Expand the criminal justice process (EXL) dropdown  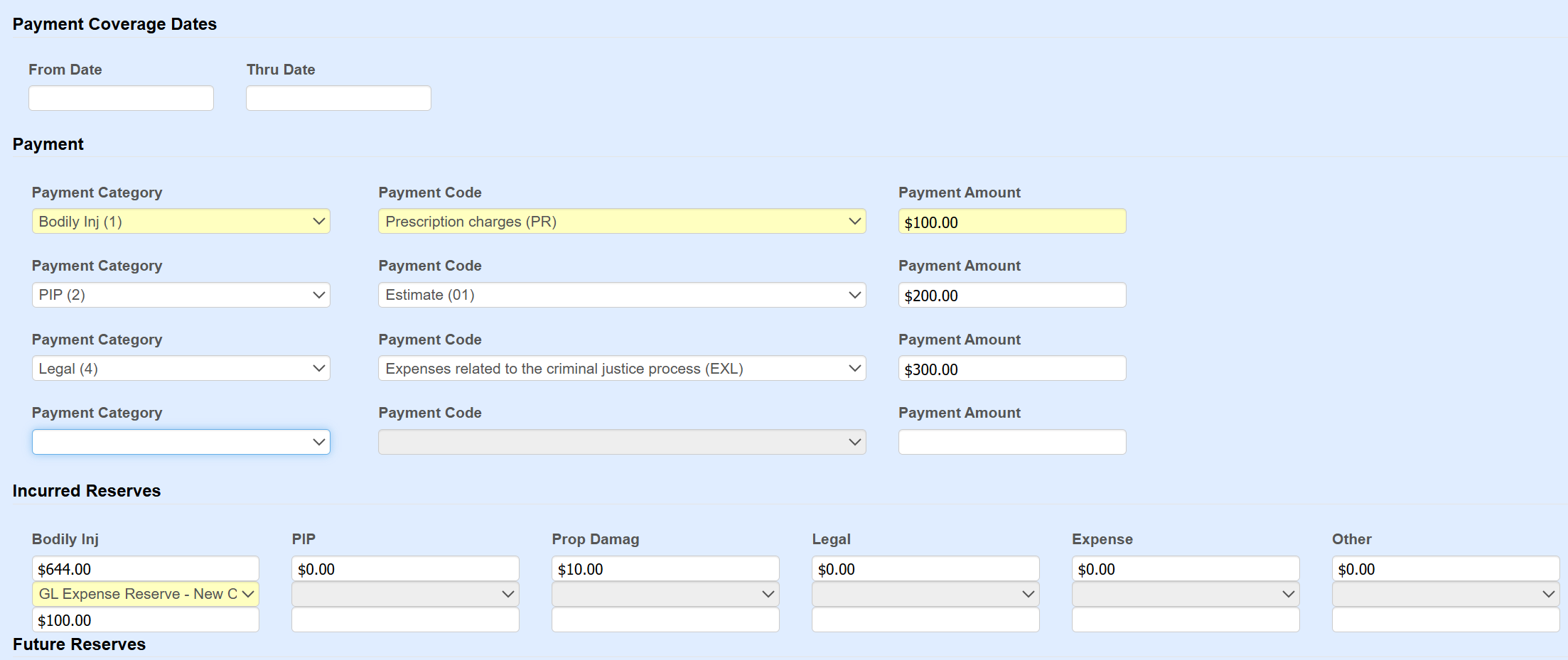coord(621,369)
